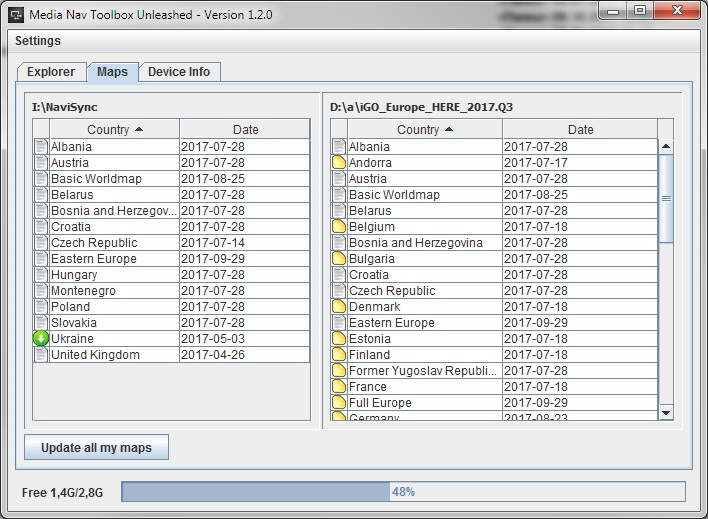Click the scrollbar up arrow in right list
The width and height of the screenshot is (708, 519).
coord(666,146)
